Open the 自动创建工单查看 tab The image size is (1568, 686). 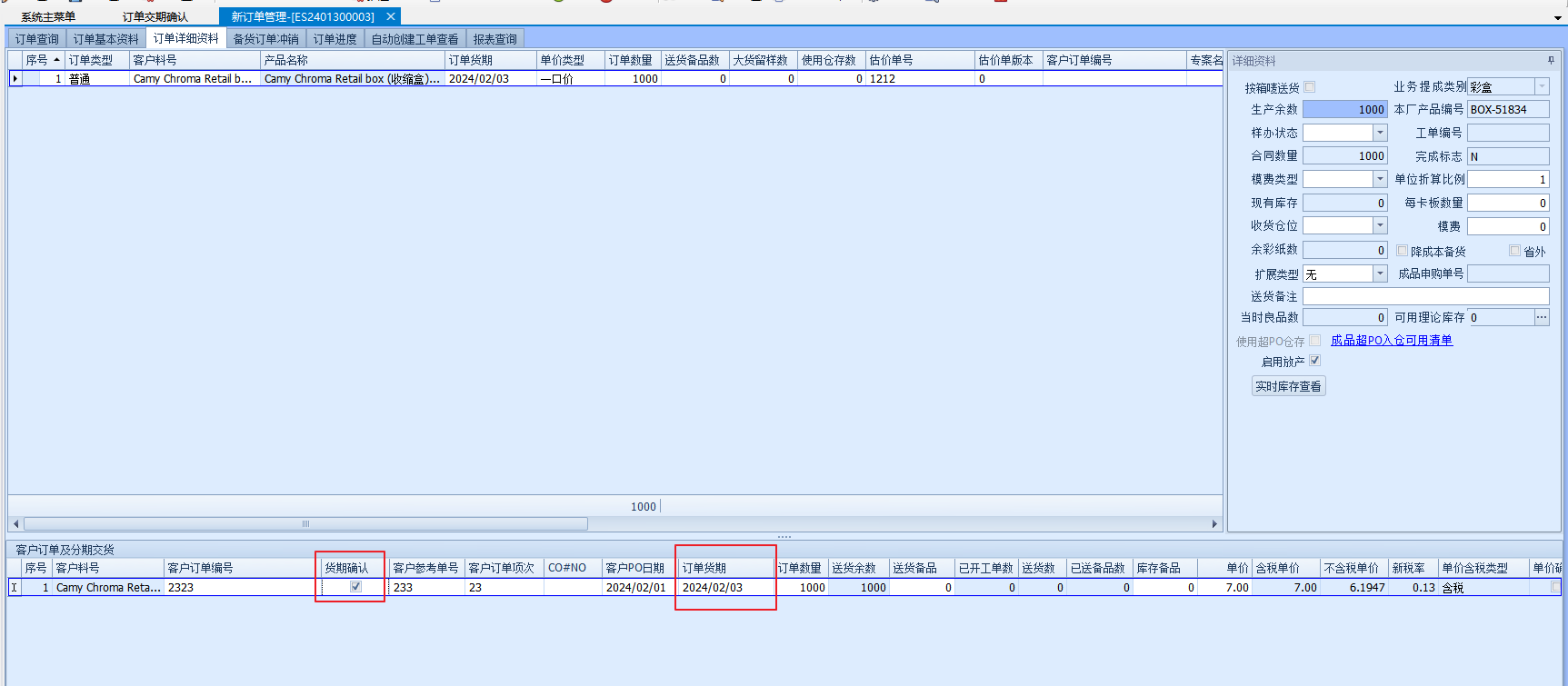pos(415,39)
